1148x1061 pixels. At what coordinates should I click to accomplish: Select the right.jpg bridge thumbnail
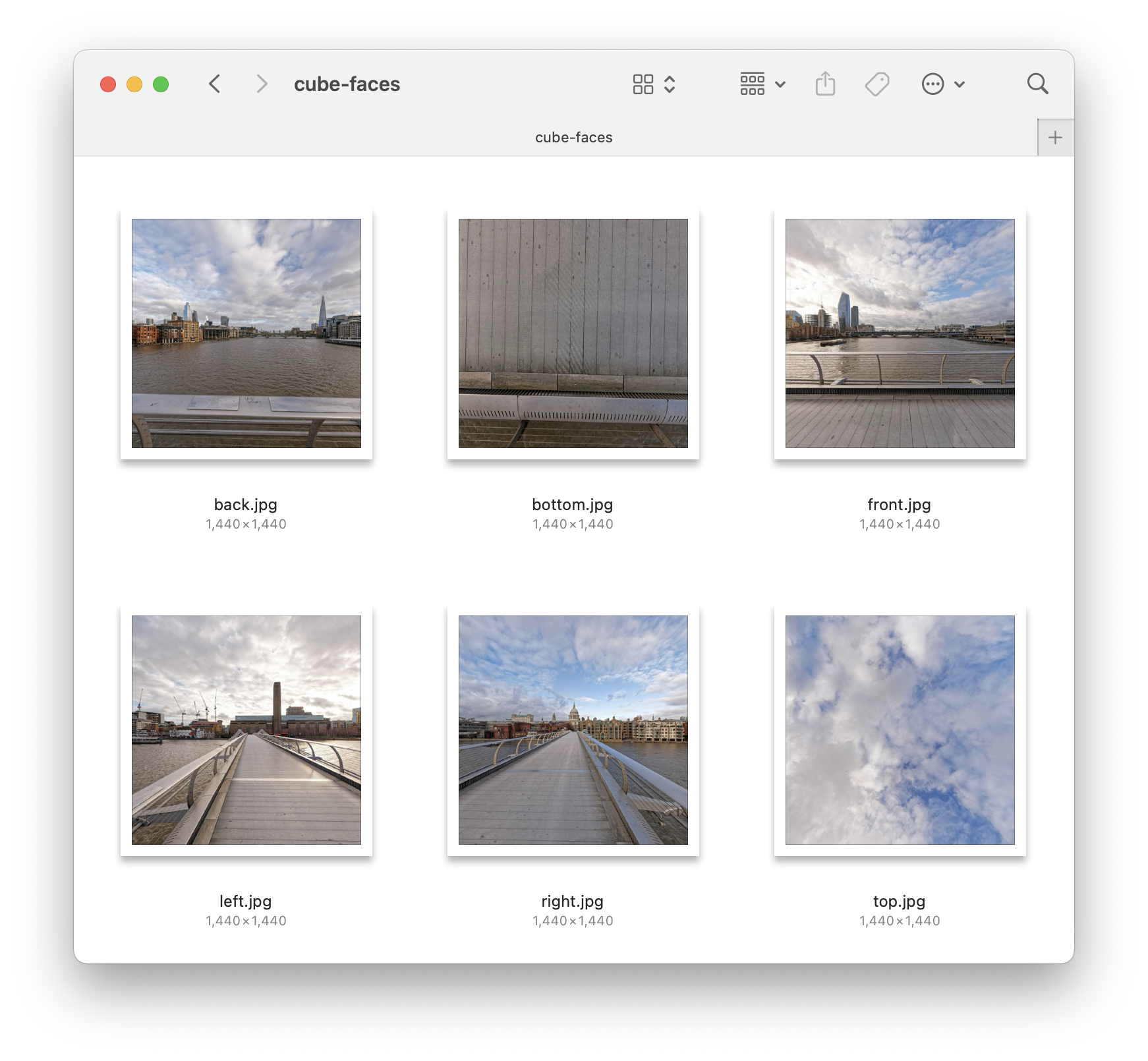click(x=573, y=730)
